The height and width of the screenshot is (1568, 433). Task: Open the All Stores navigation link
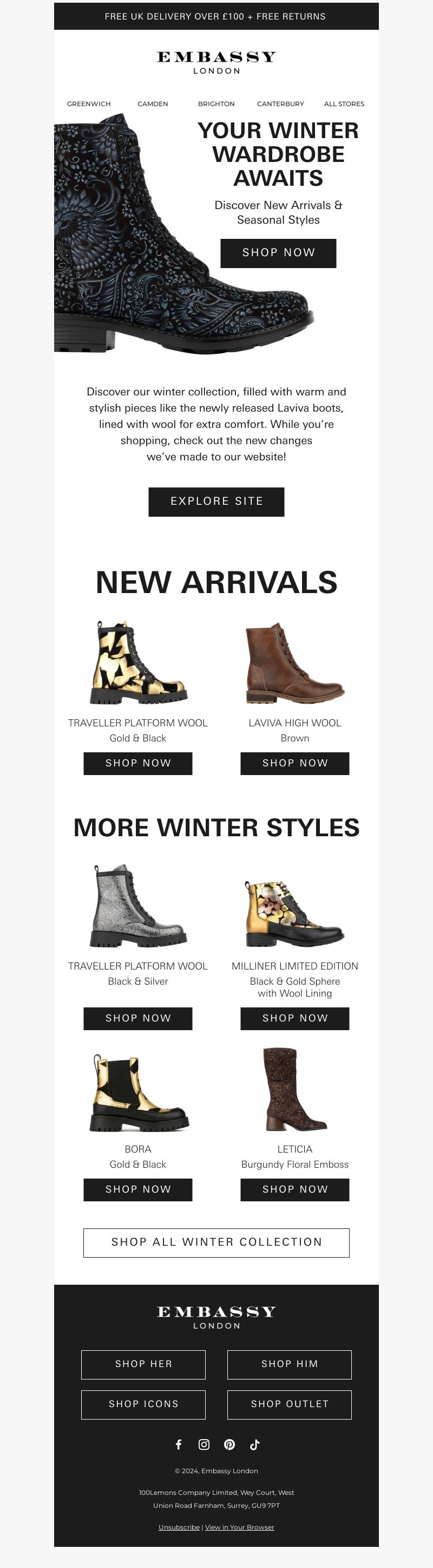[x=344, y=104]
